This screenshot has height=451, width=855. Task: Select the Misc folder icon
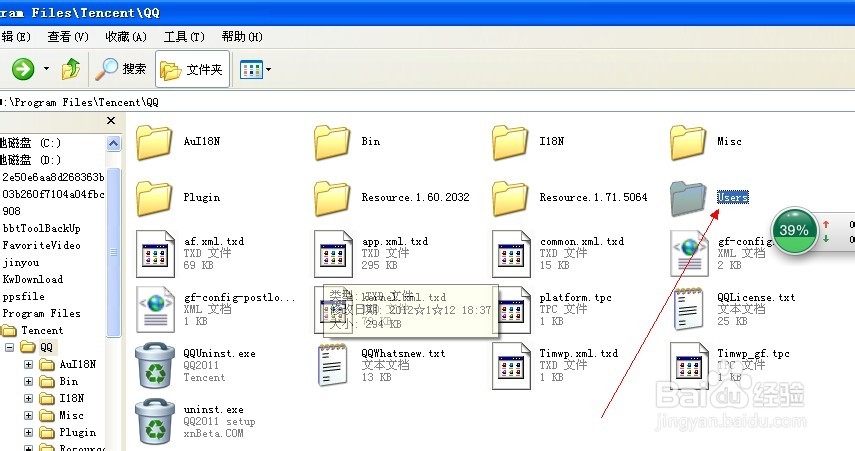point(688,142)
